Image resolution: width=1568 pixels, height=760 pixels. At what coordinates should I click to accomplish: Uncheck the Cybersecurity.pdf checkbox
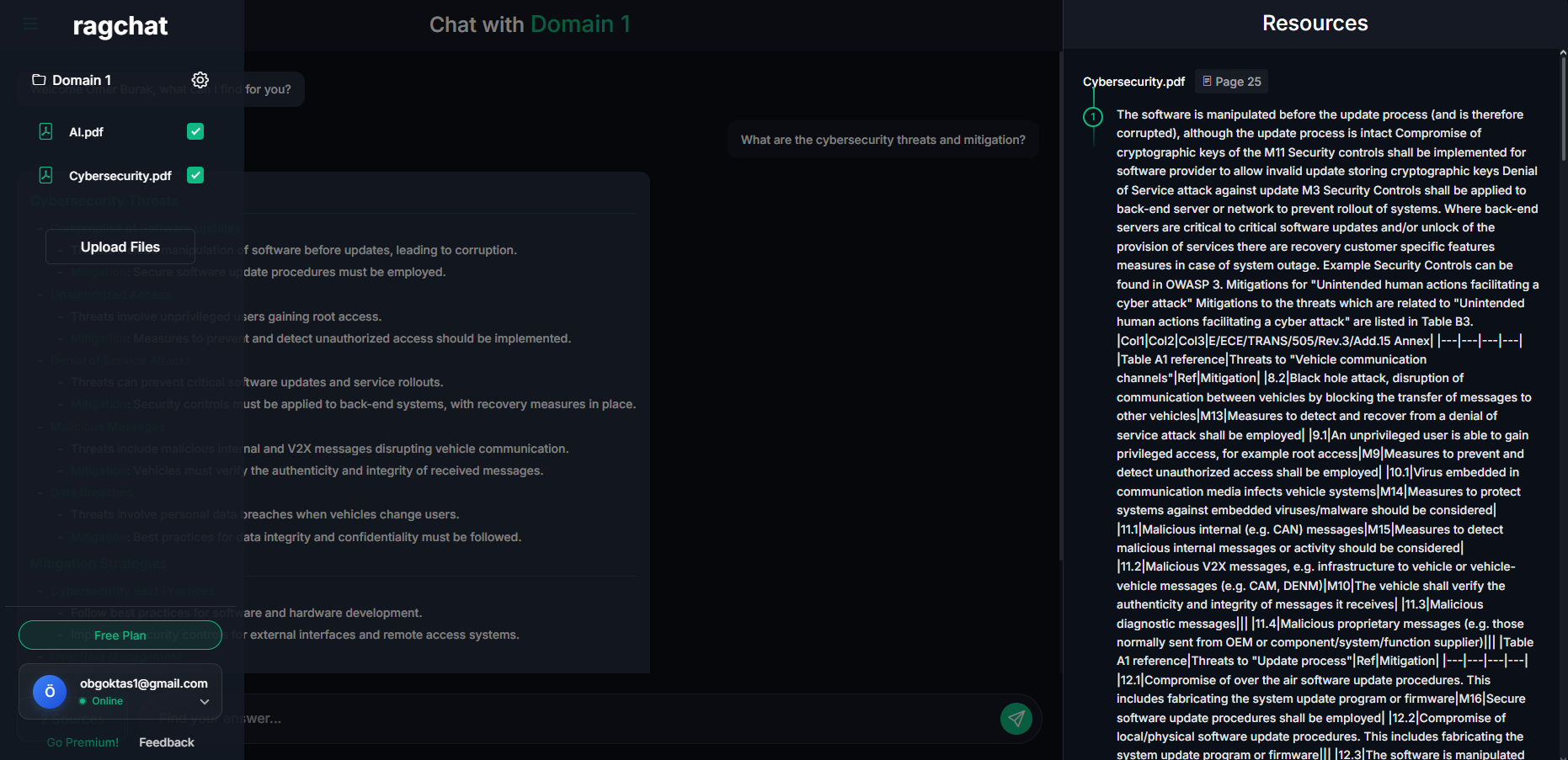click(195, 175)
